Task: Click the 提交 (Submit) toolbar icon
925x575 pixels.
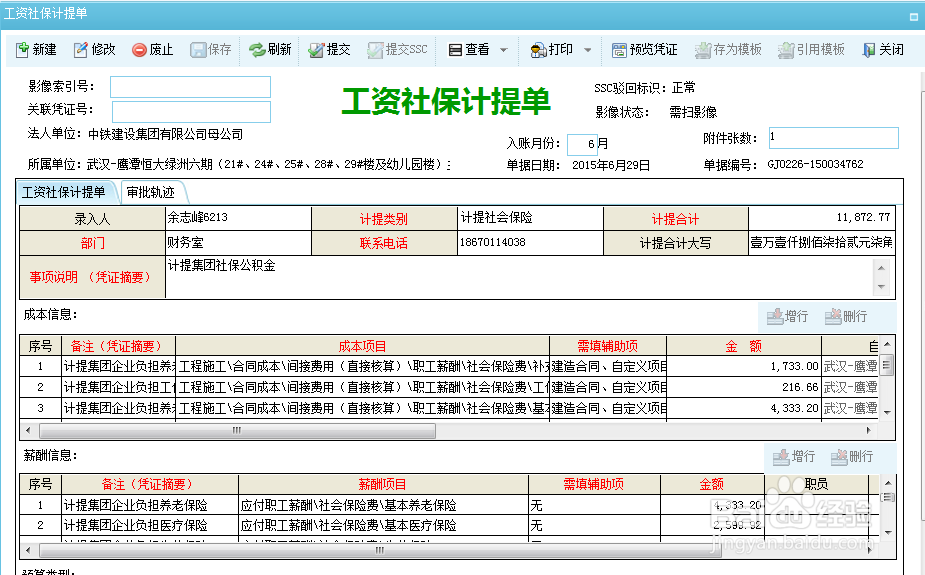Action: point(316,50)
